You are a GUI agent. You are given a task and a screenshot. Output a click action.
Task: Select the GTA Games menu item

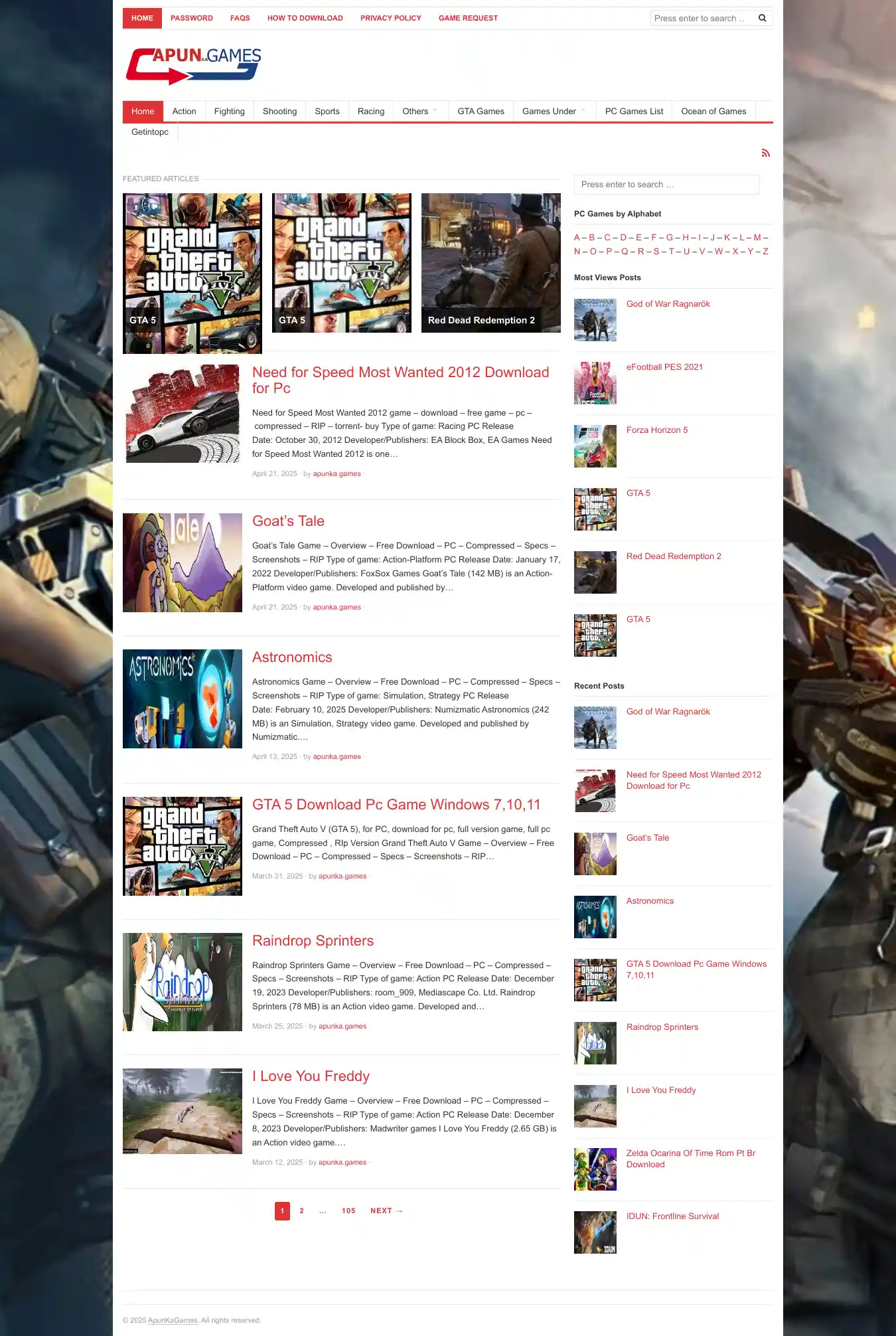coord(481,112)
